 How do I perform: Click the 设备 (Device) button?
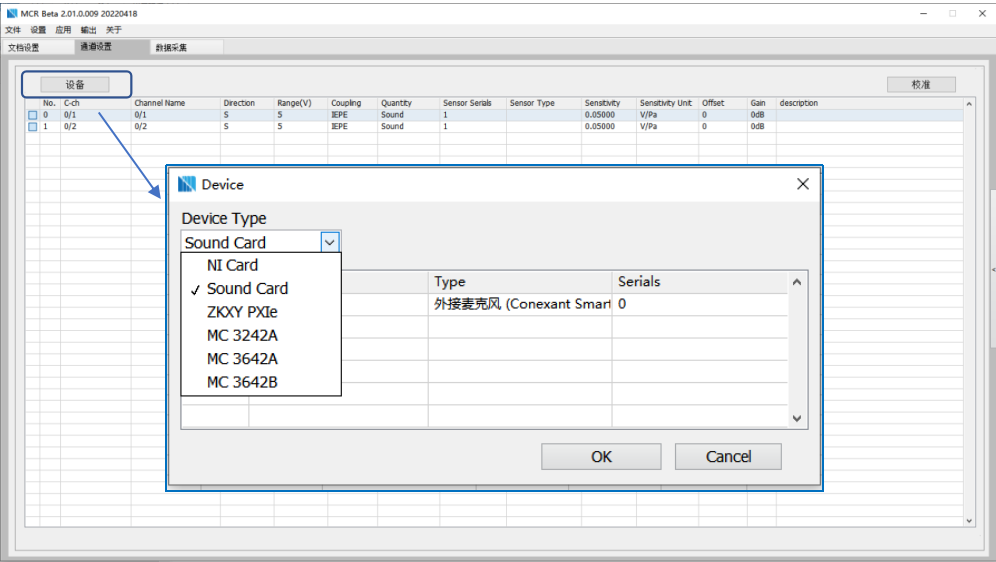74,85
